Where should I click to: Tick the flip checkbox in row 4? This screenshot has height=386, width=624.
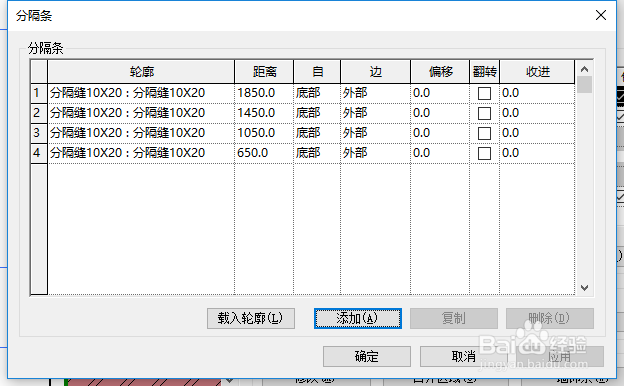[484, 153]
